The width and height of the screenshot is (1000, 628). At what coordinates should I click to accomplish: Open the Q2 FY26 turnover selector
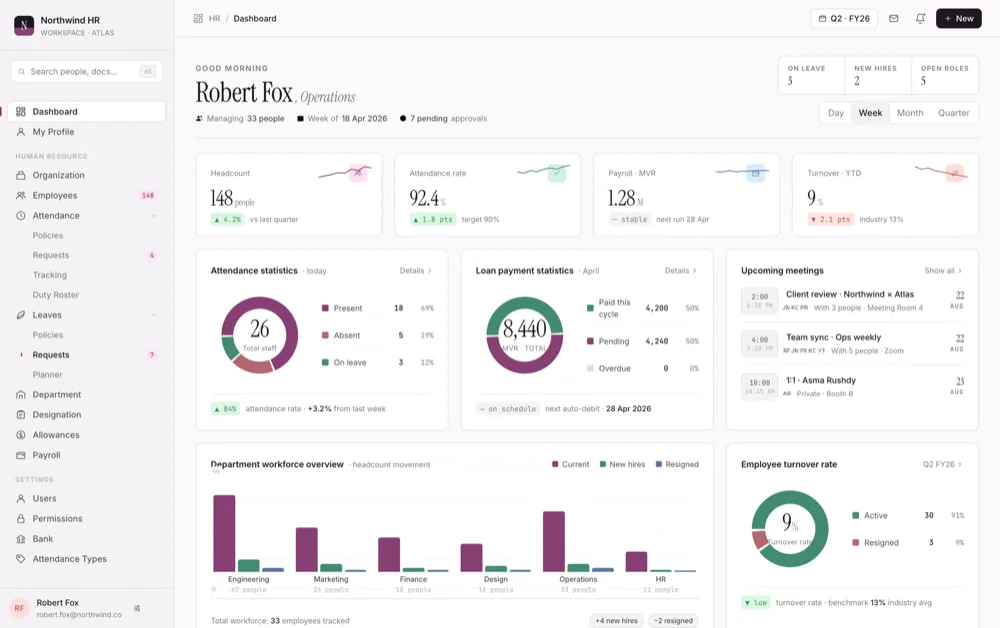coord(943,464)
